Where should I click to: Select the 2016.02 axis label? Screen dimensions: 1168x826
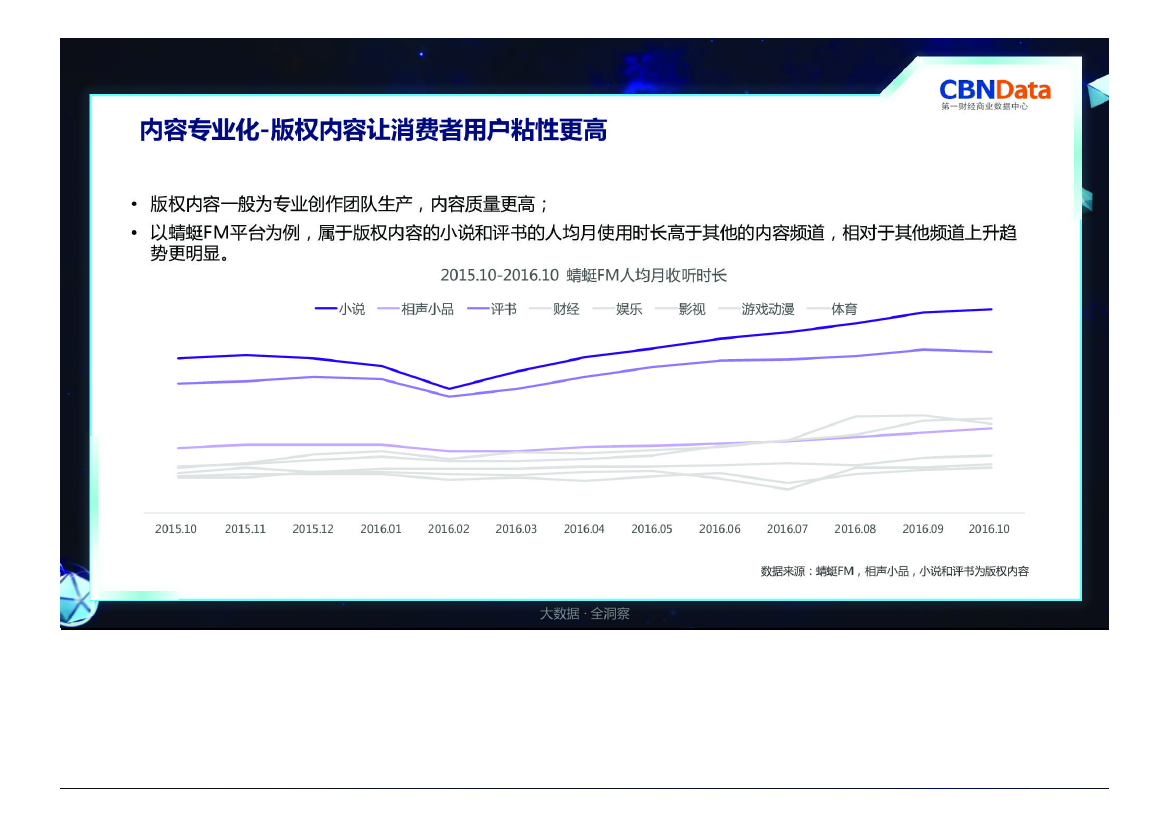tap(448, 529)
